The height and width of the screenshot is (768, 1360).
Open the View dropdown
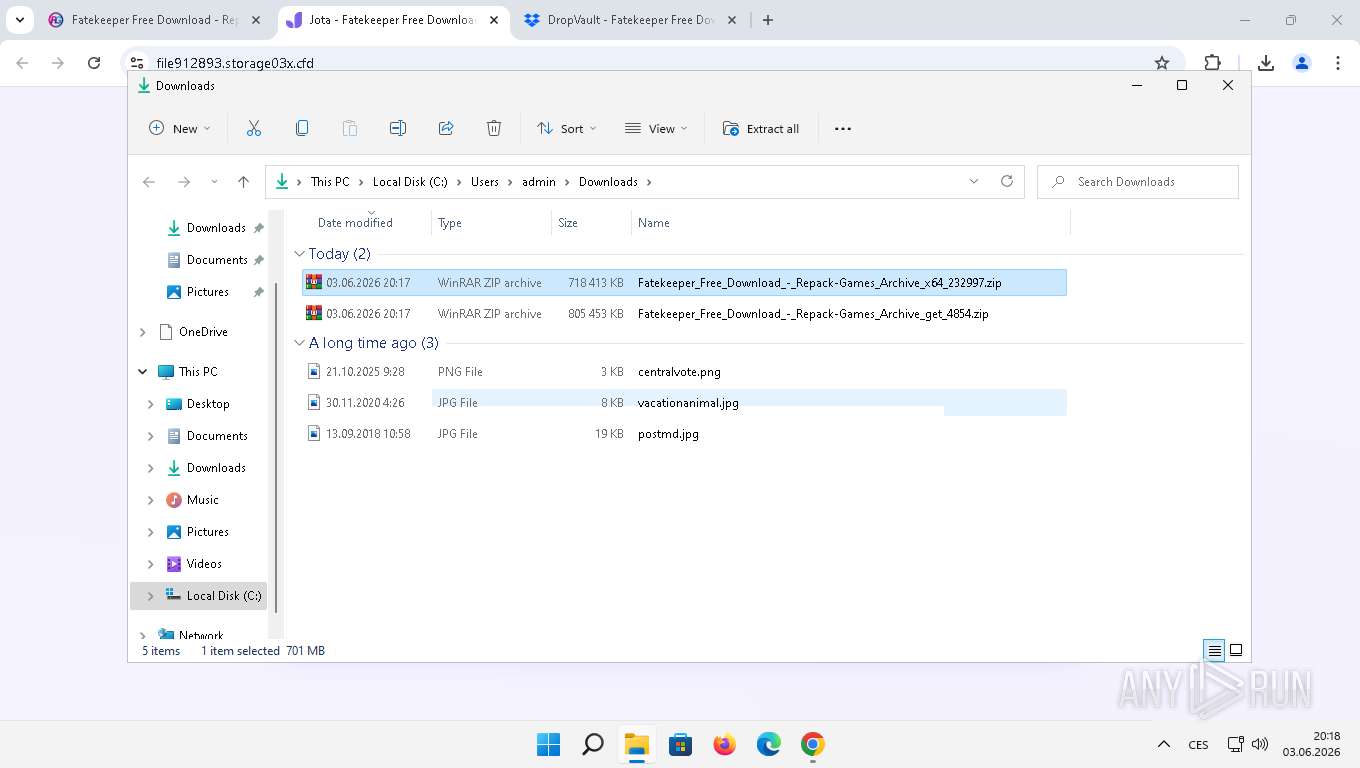pyautogui.click(x=656, y=128)
